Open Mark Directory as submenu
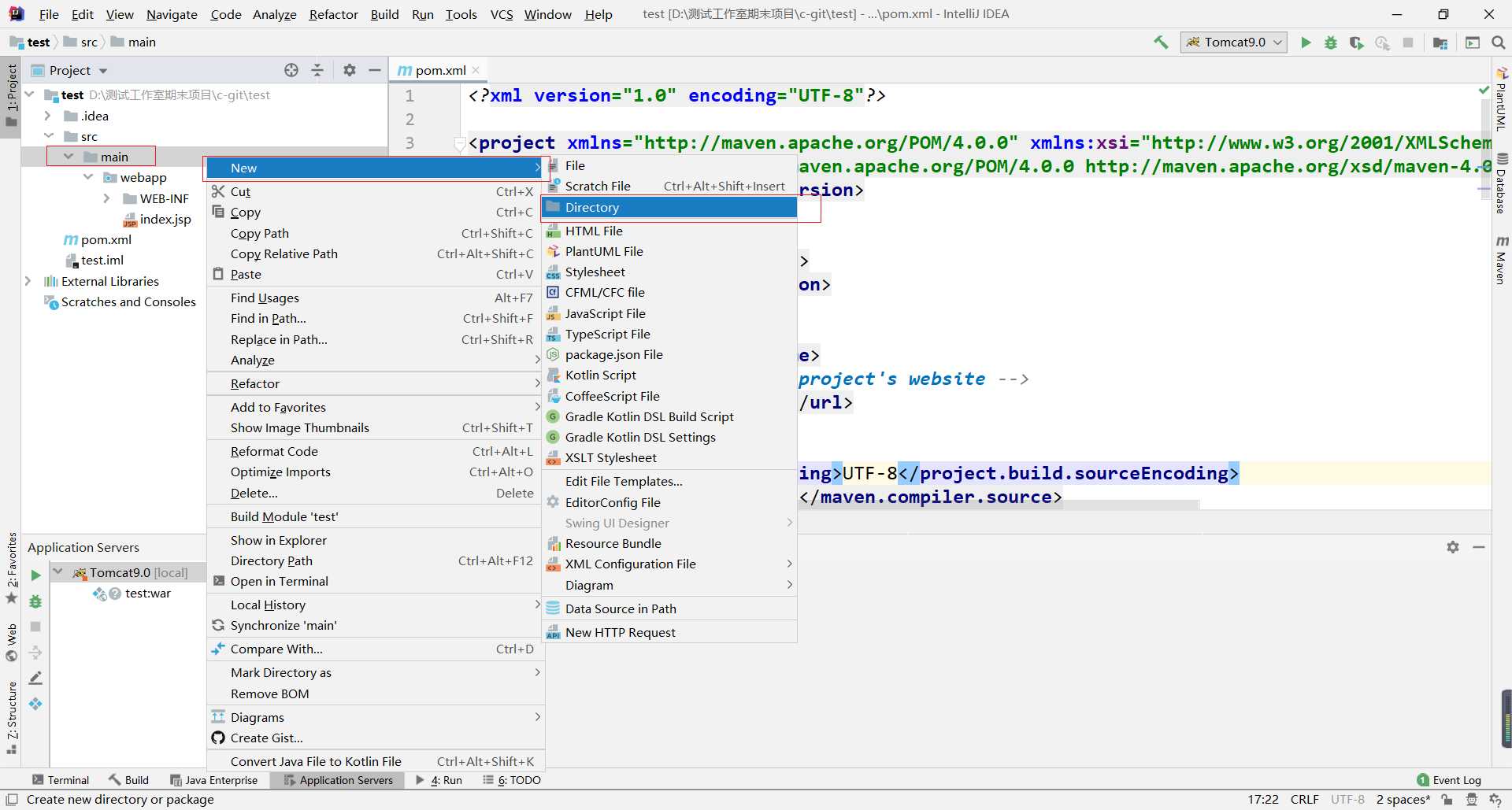Screen dimensions: 1512x810 pos(375,672)
